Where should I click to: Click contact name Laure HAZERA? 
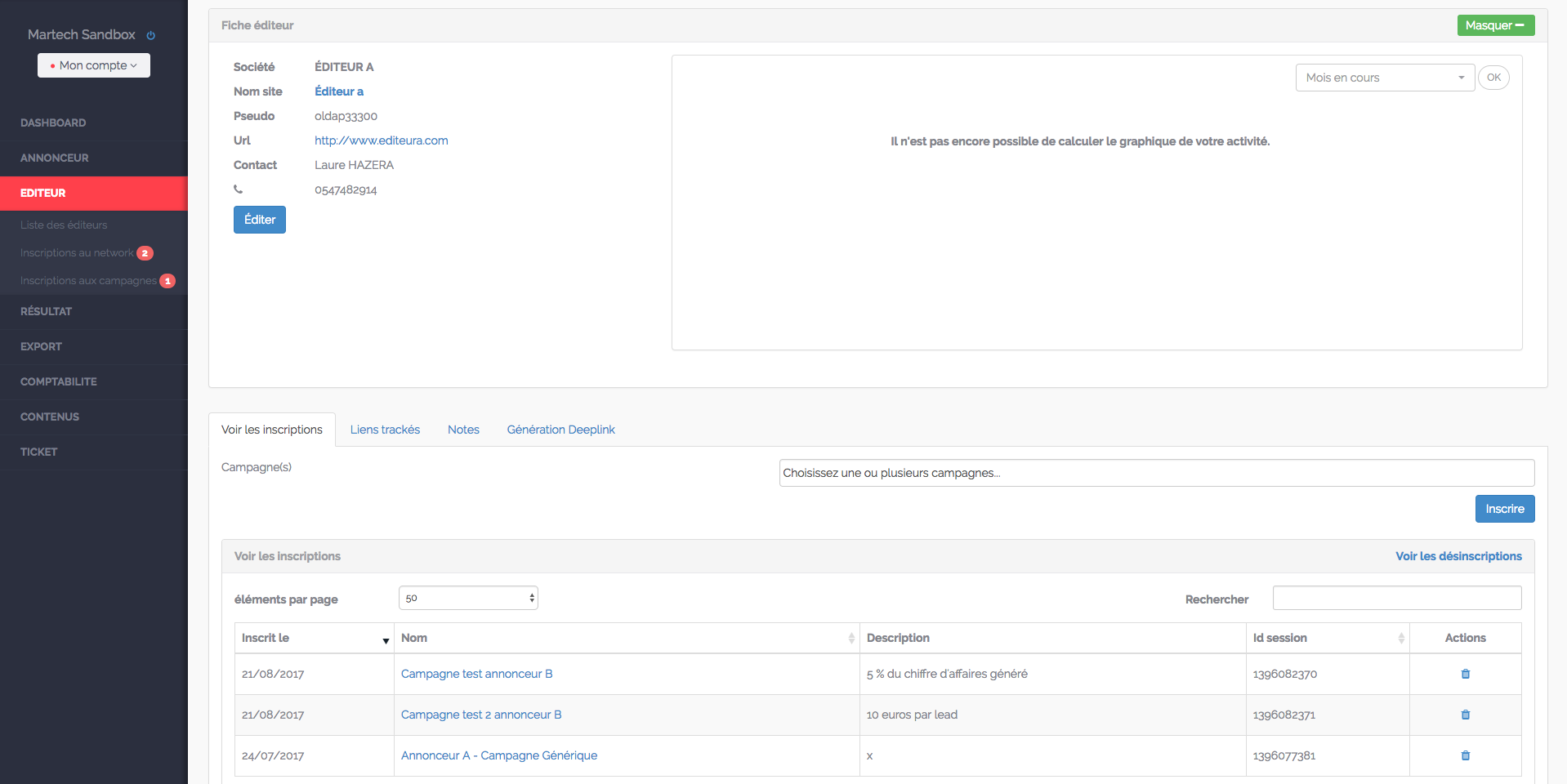pos(354,165)
